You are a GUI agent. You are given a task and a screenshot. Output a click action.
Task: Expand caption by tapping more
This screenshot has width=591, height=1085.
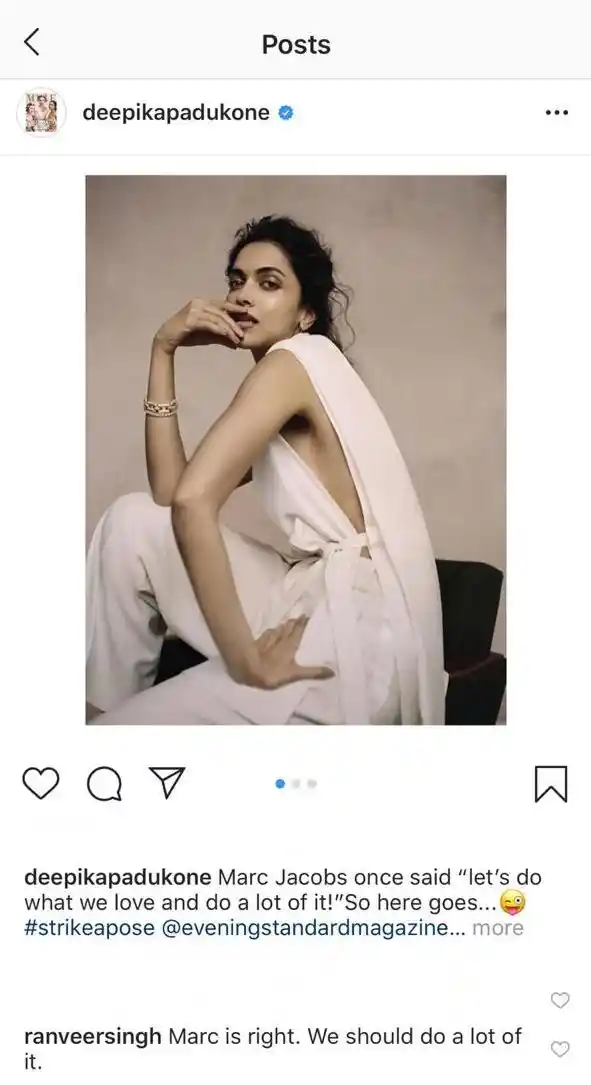(x=498, y=928)
